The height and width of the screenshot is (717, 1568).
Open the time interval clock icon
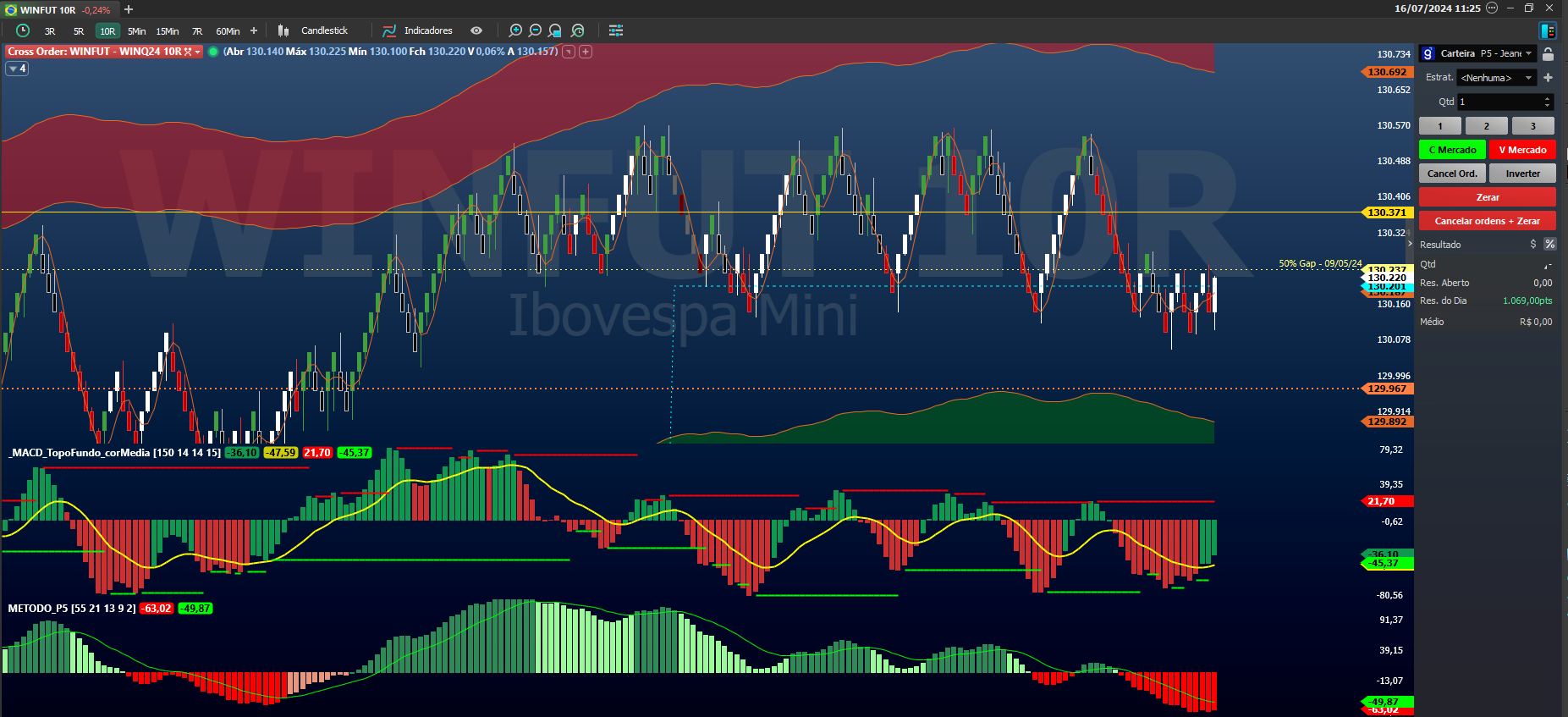coord(23,30)
